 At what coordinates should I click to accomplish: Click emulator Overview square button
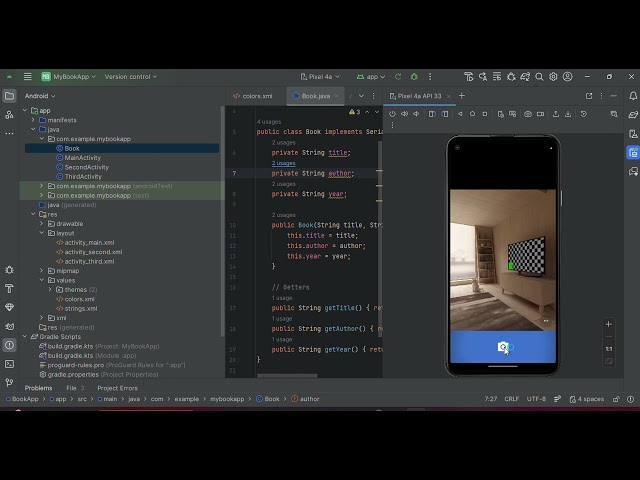pos(485,114)
